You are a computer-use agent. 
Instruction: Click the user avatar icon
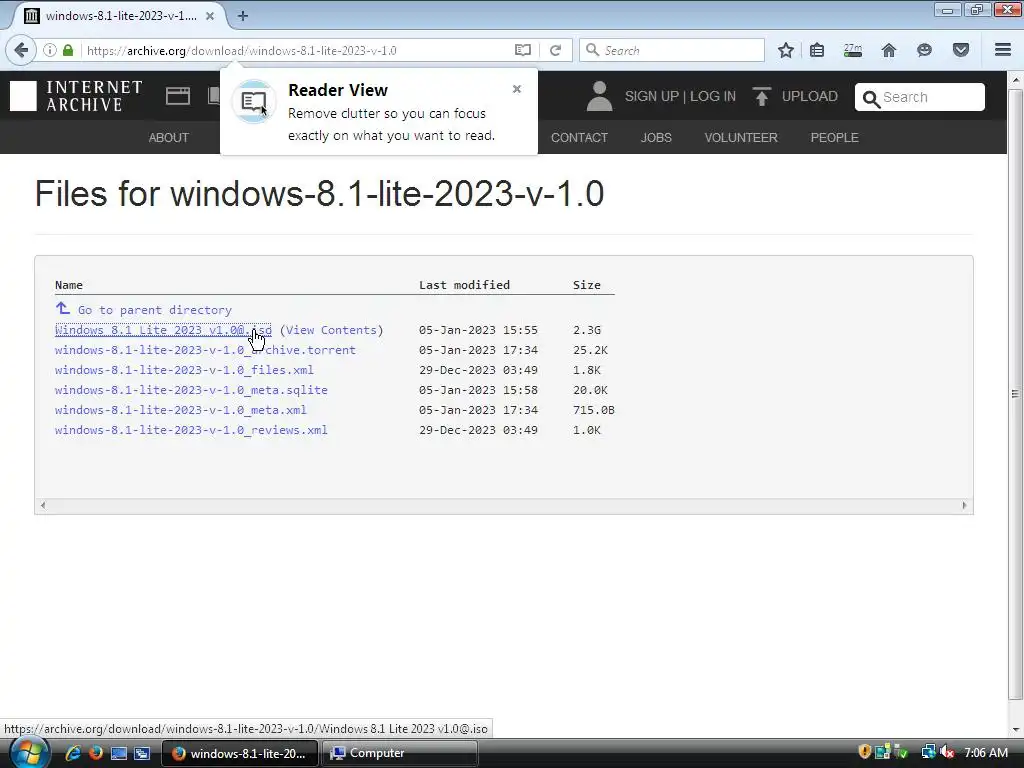coord(599,96)
